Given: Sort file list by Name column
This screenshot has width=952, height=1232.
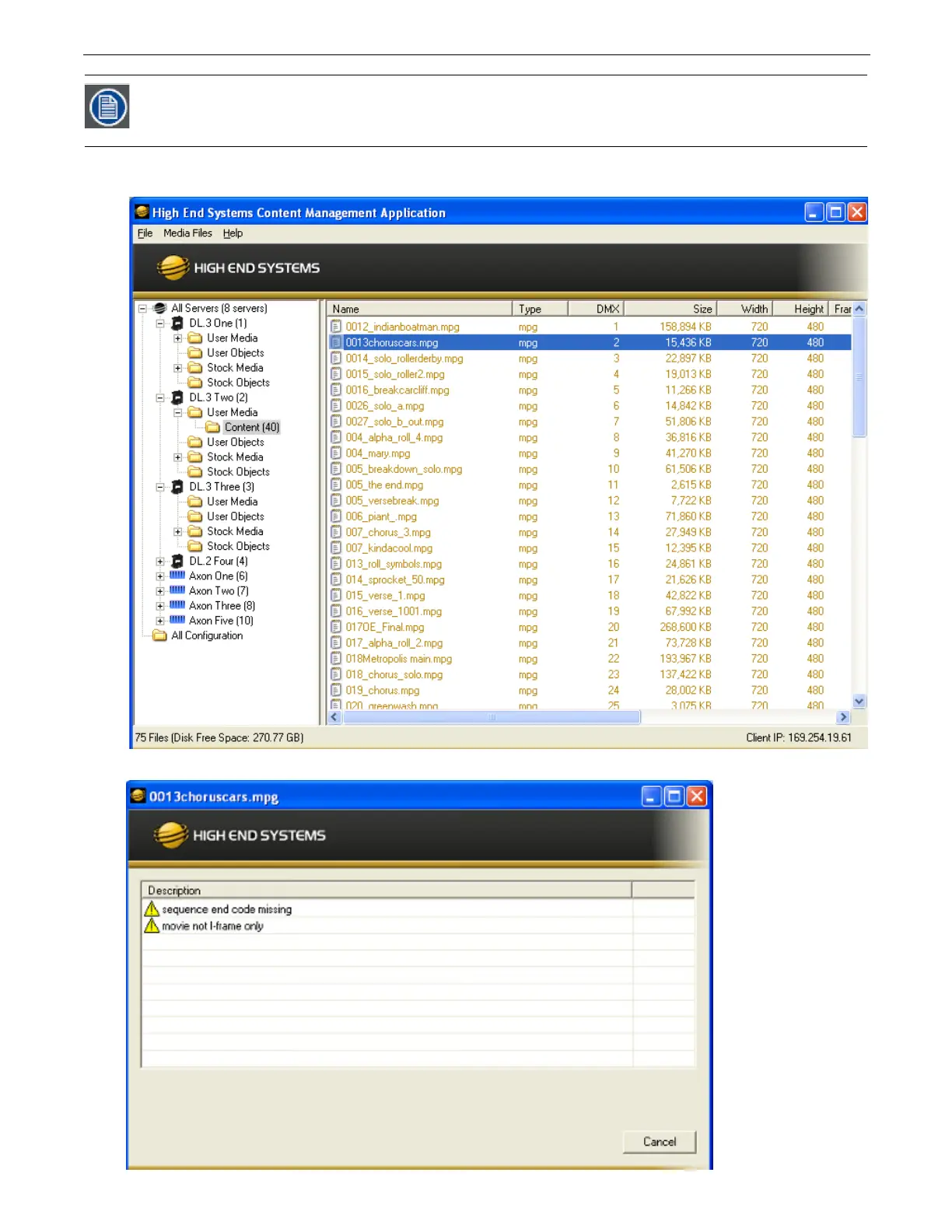Looking at the screenshot, I should [419, 309].
